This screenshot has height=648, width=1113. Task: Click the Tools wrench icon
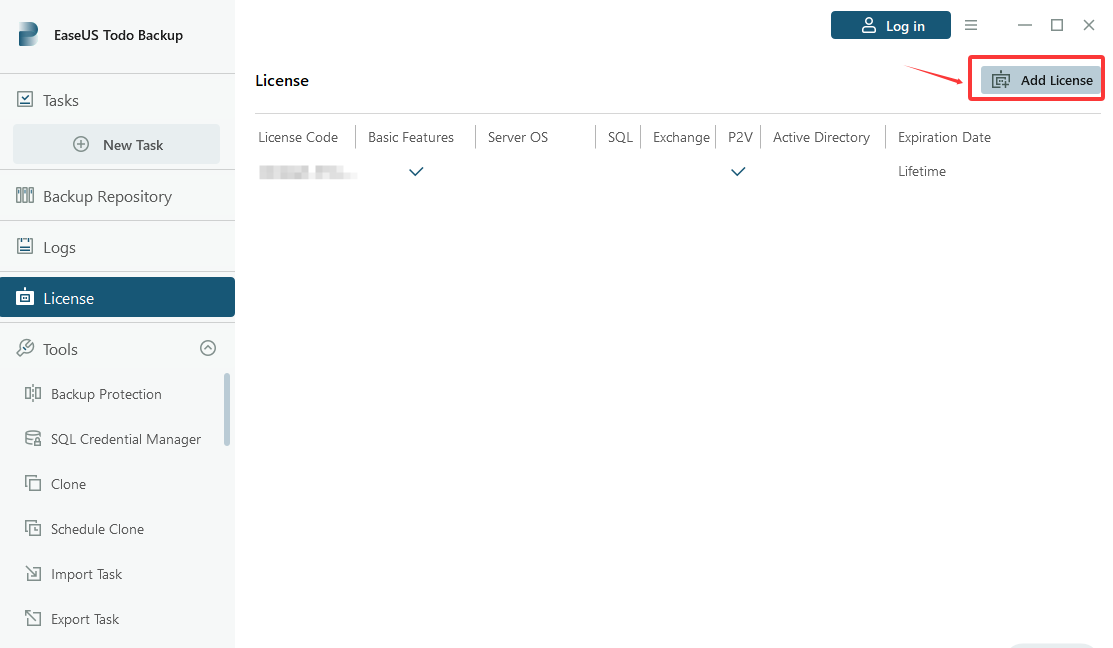click(x=25, y=348)
